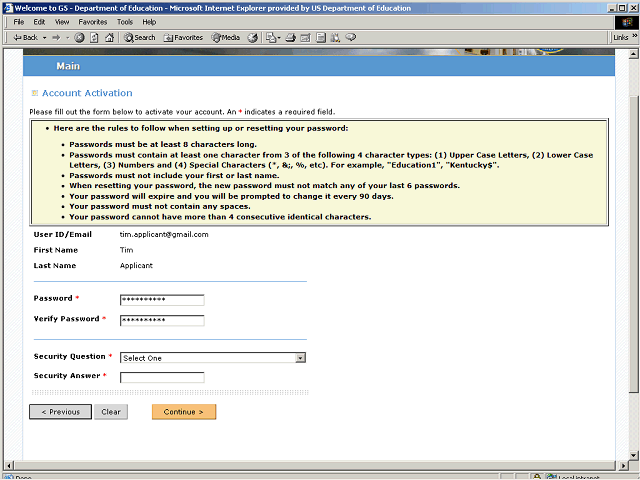Click the Refresh page icon
The width and height of the screenshot is (640, 480).
coord(94,38)
